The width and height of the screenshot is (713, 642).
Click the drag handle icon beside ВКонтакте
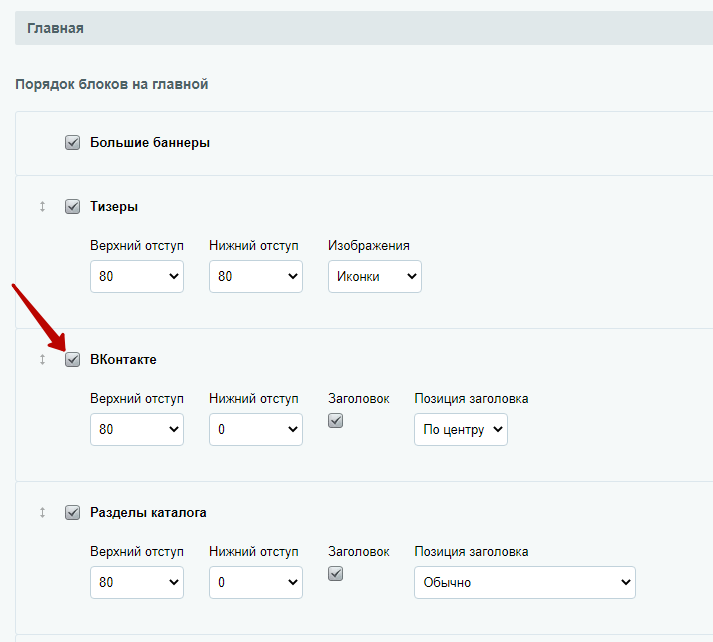[42, 360]
